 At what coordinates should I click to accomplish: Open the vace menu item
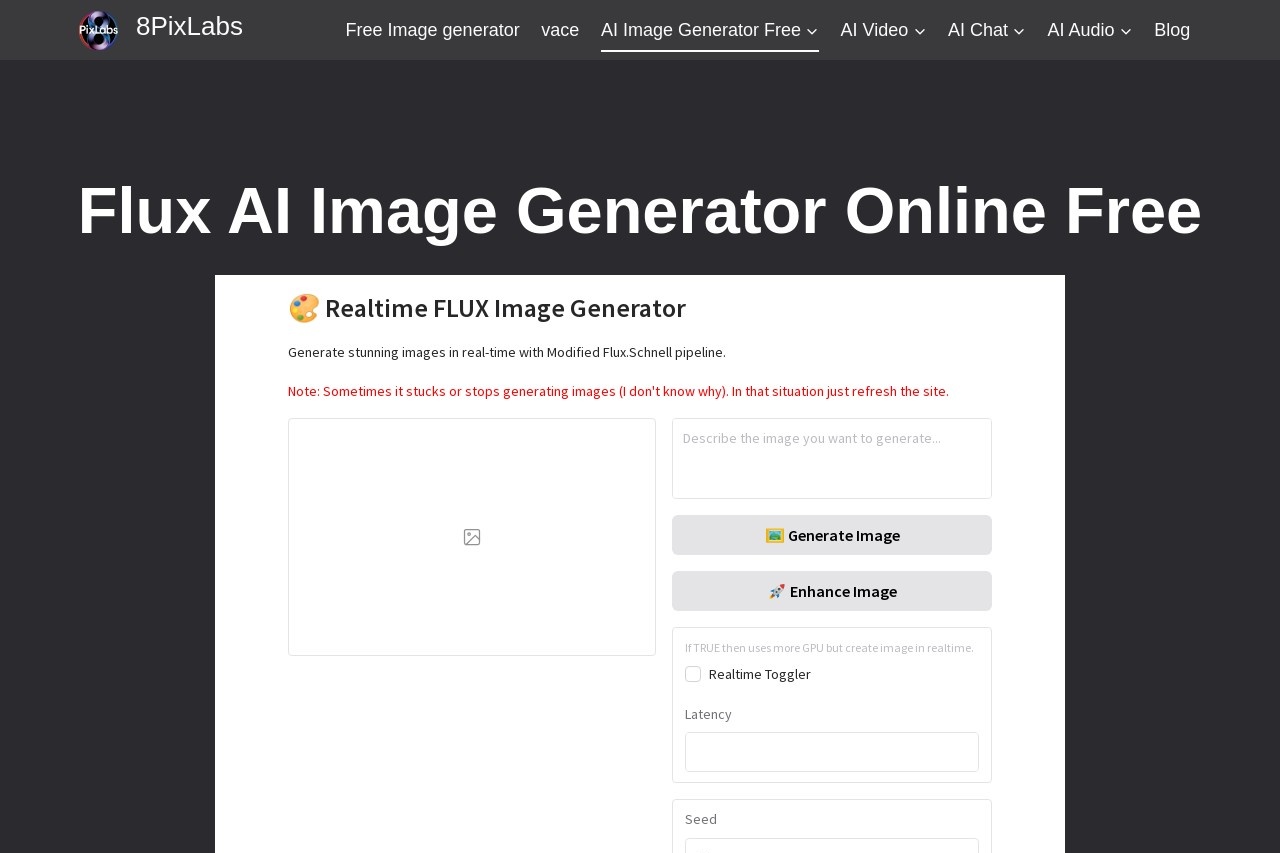pyautogui.click(x=560, y=30)
